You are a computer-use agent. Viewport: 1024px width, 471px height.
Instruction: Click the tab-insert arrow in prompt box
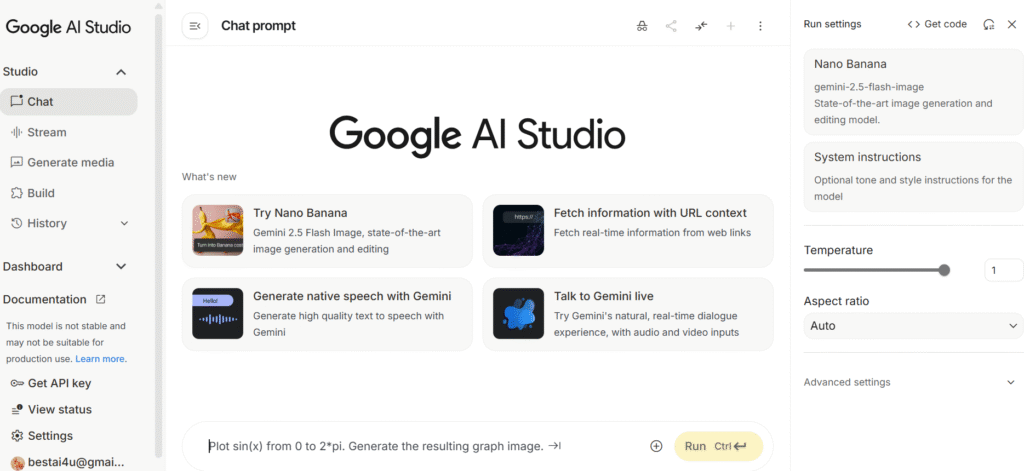tap(554, 446)
